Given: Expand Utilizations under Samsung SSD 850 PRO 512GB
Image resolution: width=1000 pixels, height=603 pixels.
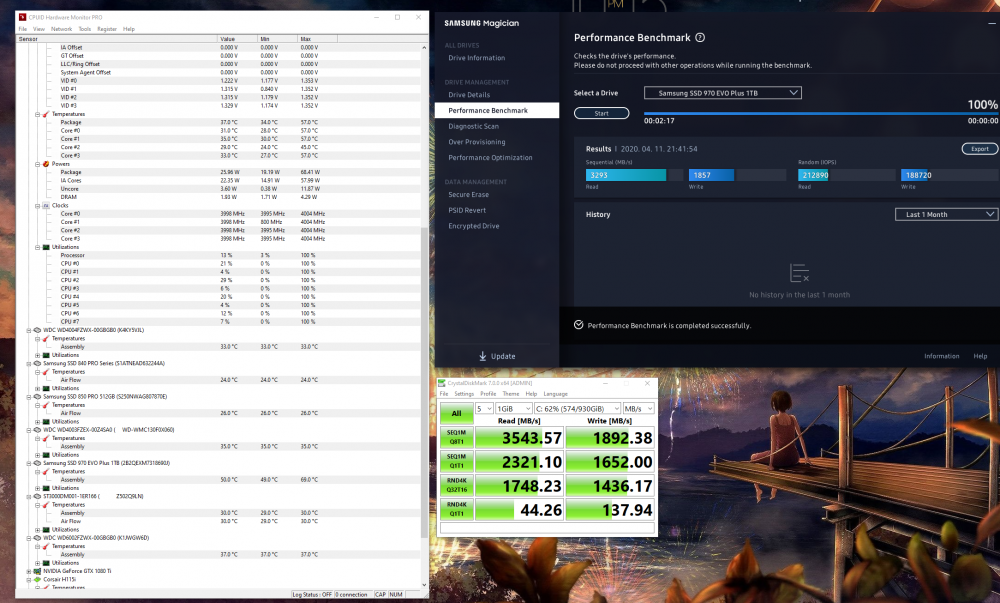Looking at the screenshot, I should tap(38, 421).
